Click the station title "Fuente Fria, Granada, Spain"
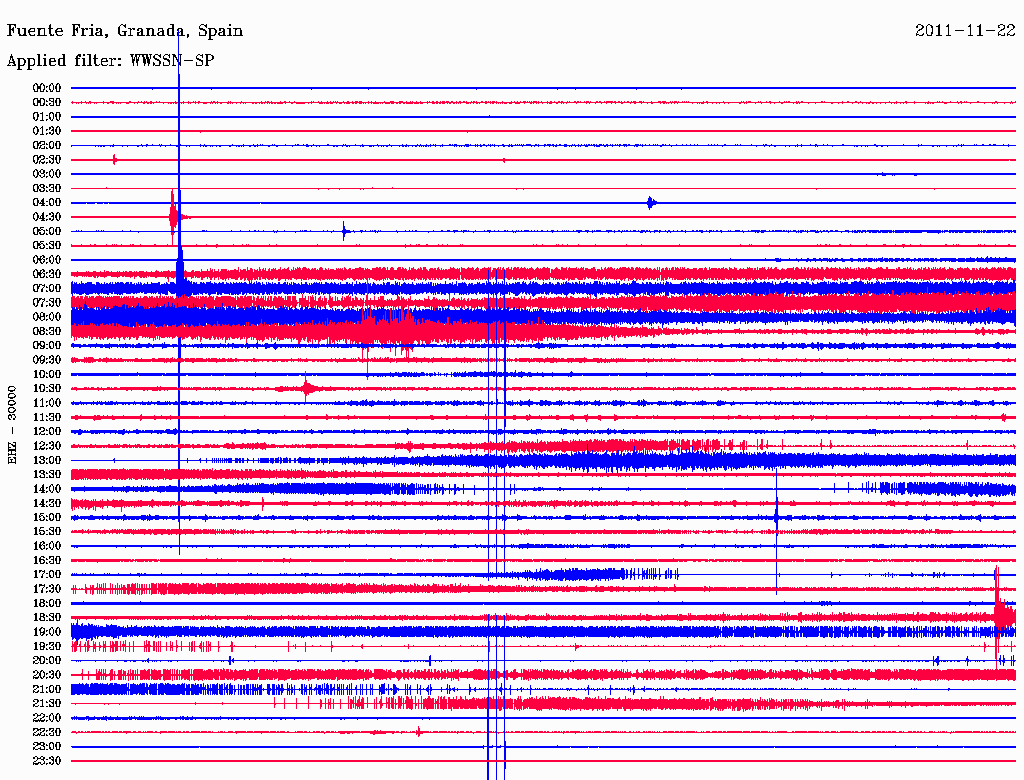The width and height of the screenshot is (1024, 780). (x=125, y=31)
